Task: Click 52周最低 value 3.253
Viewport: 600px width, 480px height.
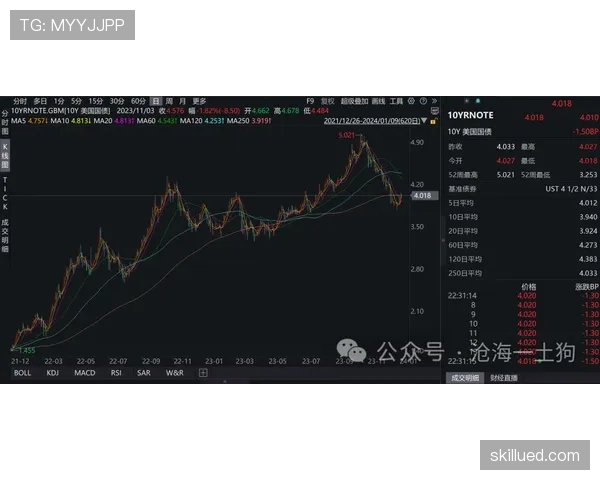Action: point(588,175)
